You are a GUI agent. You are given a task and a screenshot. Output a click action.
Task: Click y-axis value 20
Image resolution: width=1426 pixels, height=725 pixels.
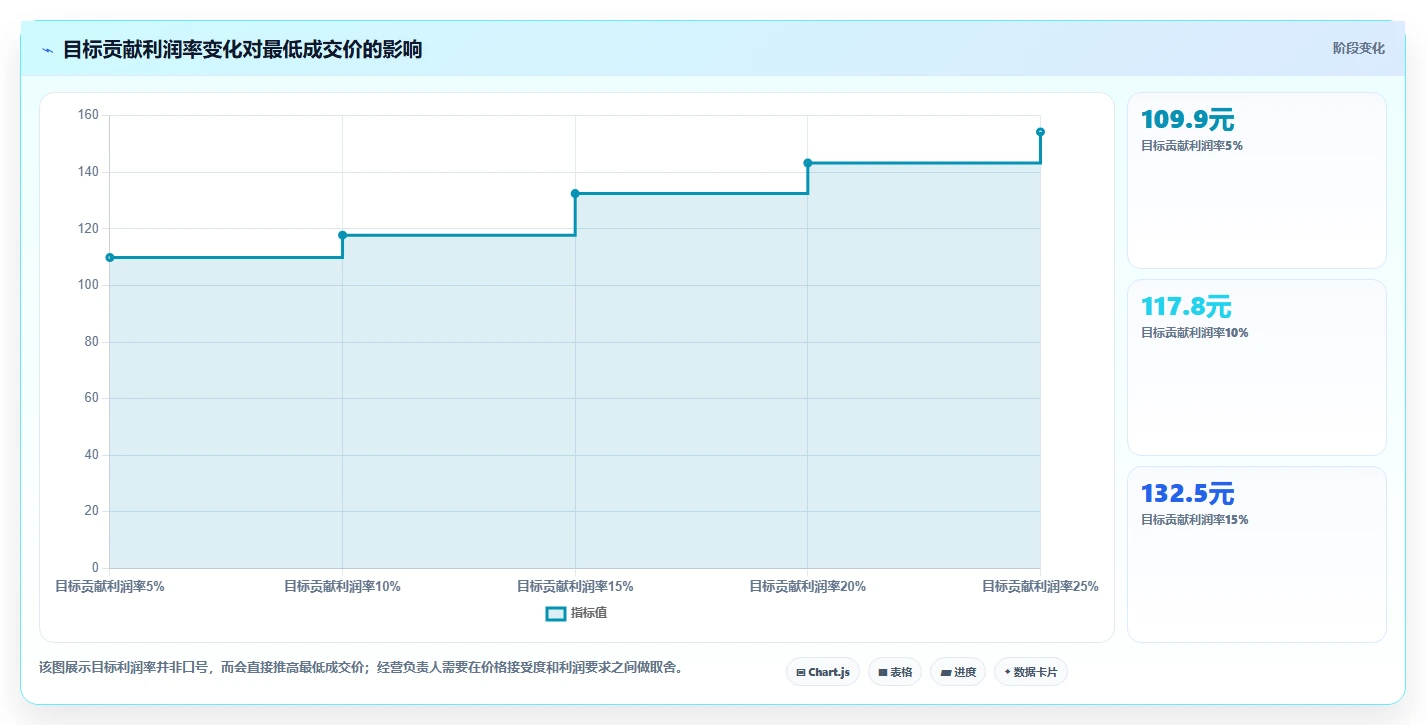(x=92, y=511)
